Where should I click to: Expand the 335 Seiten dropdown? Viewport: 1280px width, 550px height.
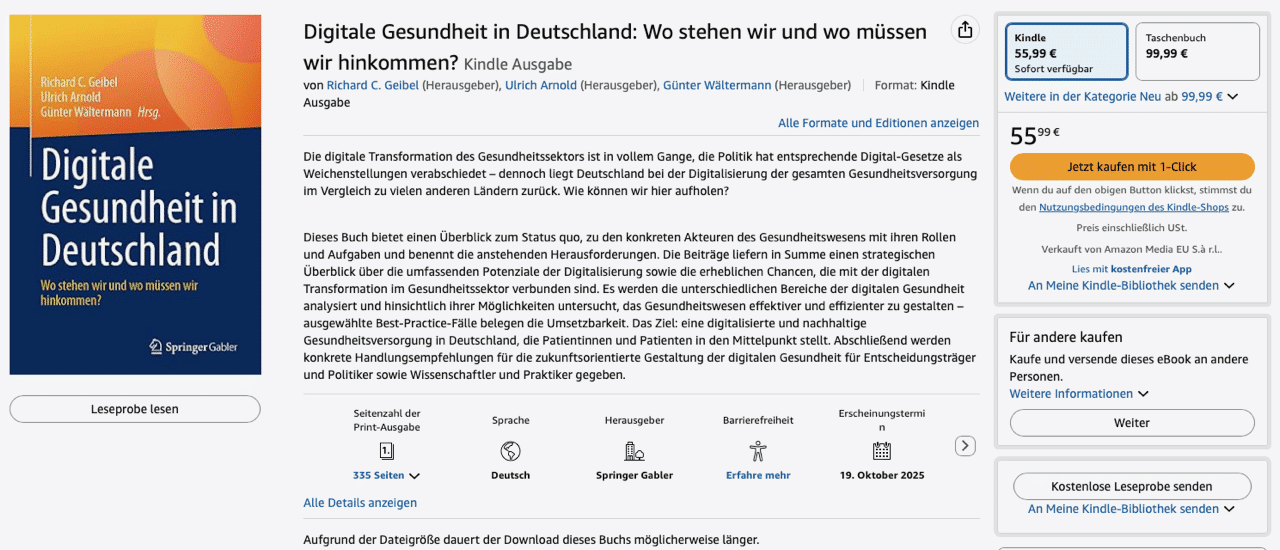coord(386,476)
